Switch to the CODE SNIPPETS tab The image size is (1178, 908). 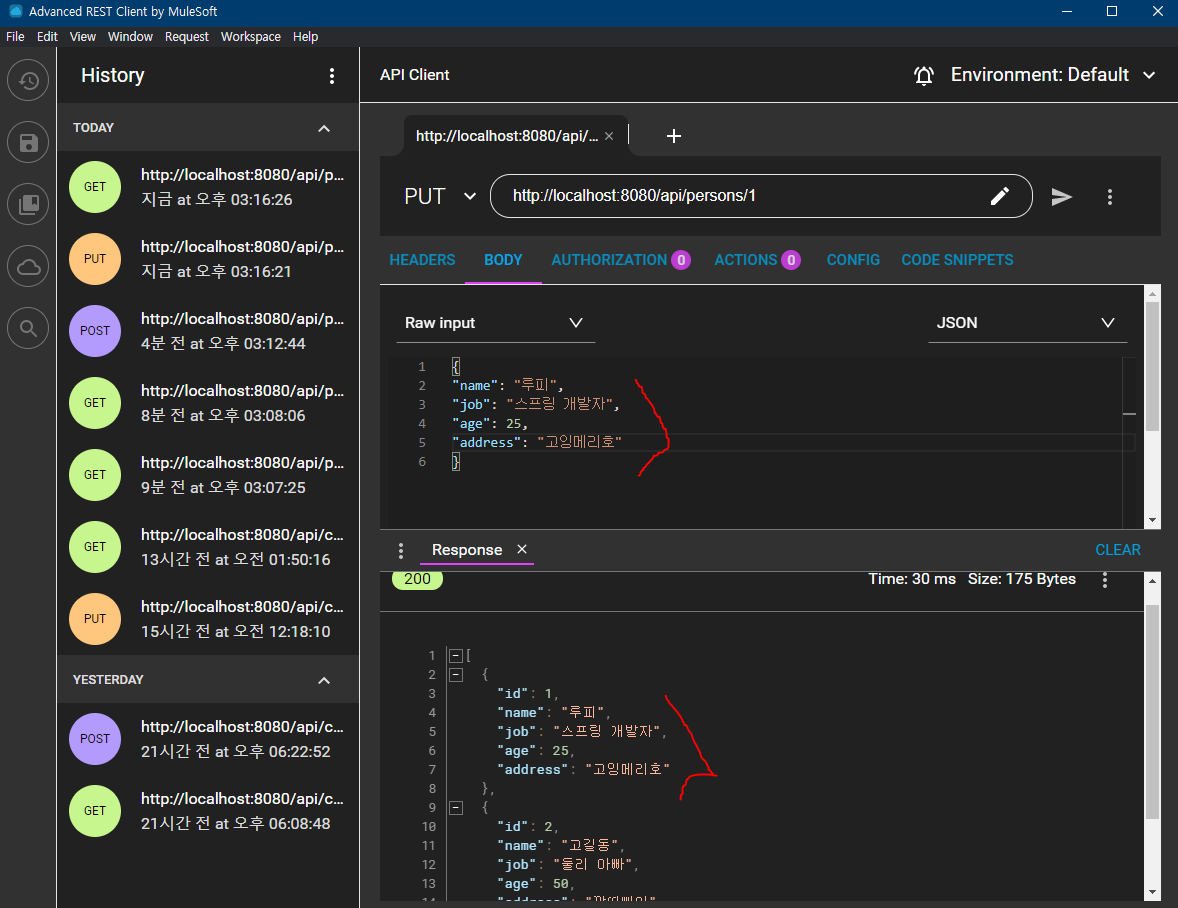(x=957, y=260)
